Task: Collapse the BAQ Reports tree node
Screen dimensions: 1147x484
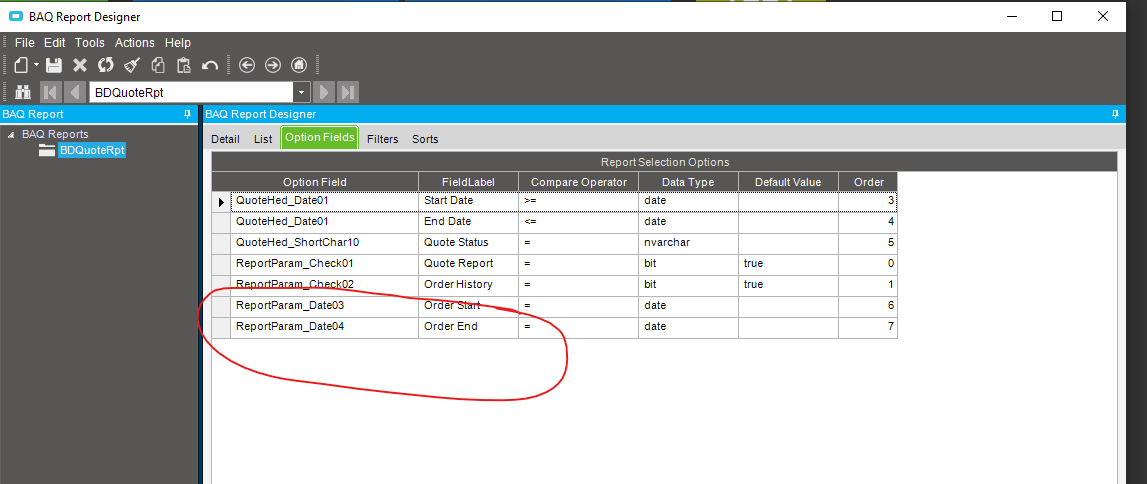Action: [x=11, y=135]
